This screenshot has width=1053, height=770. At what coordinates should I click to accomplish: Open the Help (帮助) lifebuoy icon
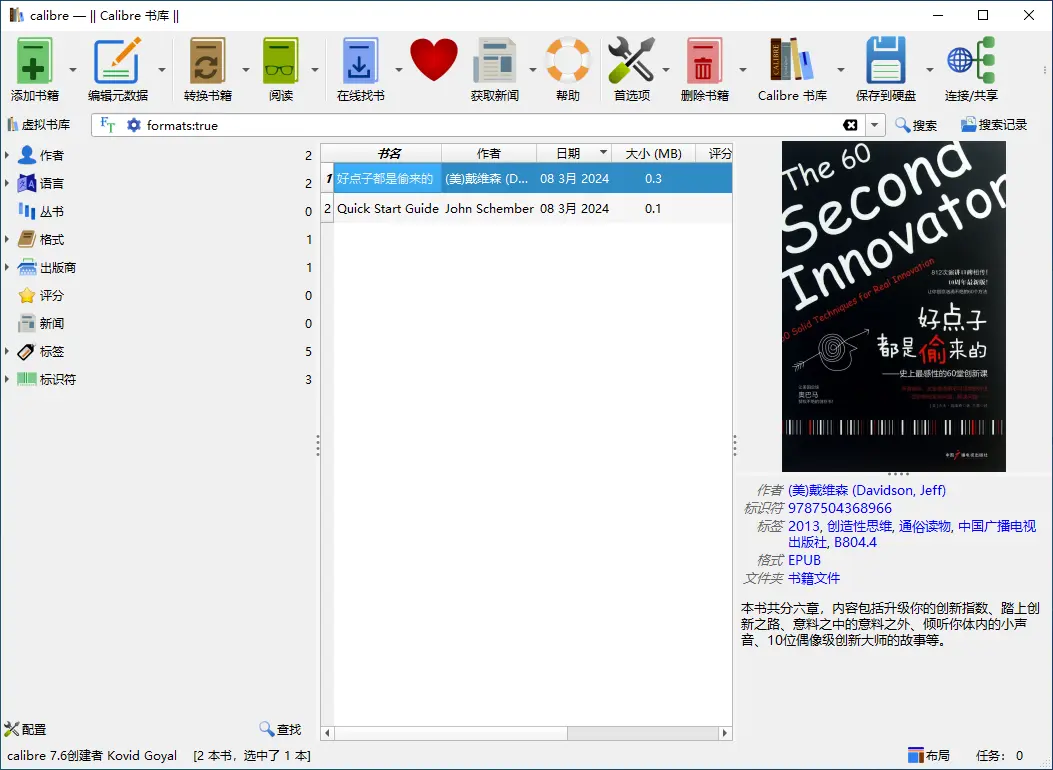coord(568,62)
